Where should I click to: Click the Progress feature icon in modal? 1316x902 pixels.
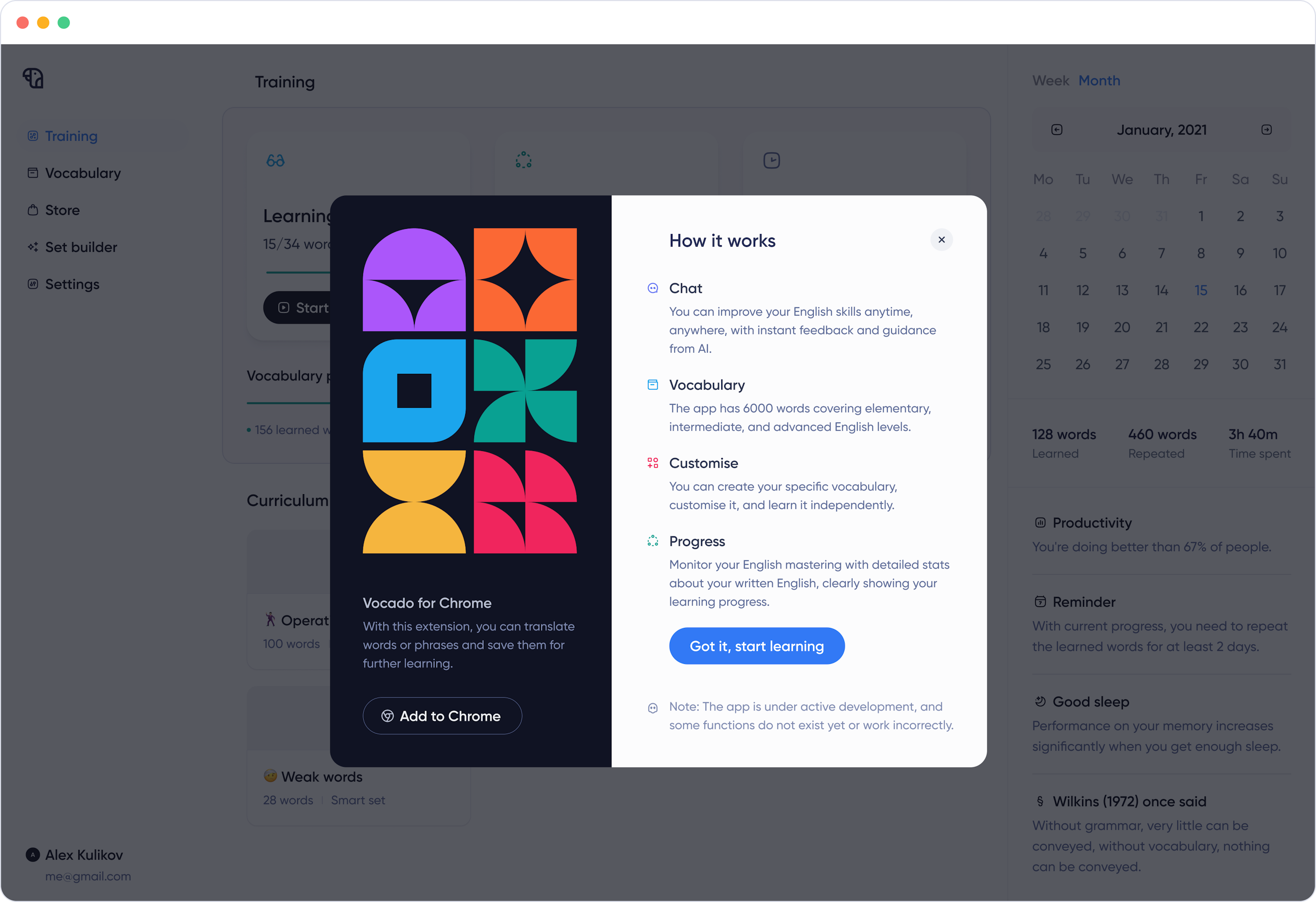tap(651, 541)
